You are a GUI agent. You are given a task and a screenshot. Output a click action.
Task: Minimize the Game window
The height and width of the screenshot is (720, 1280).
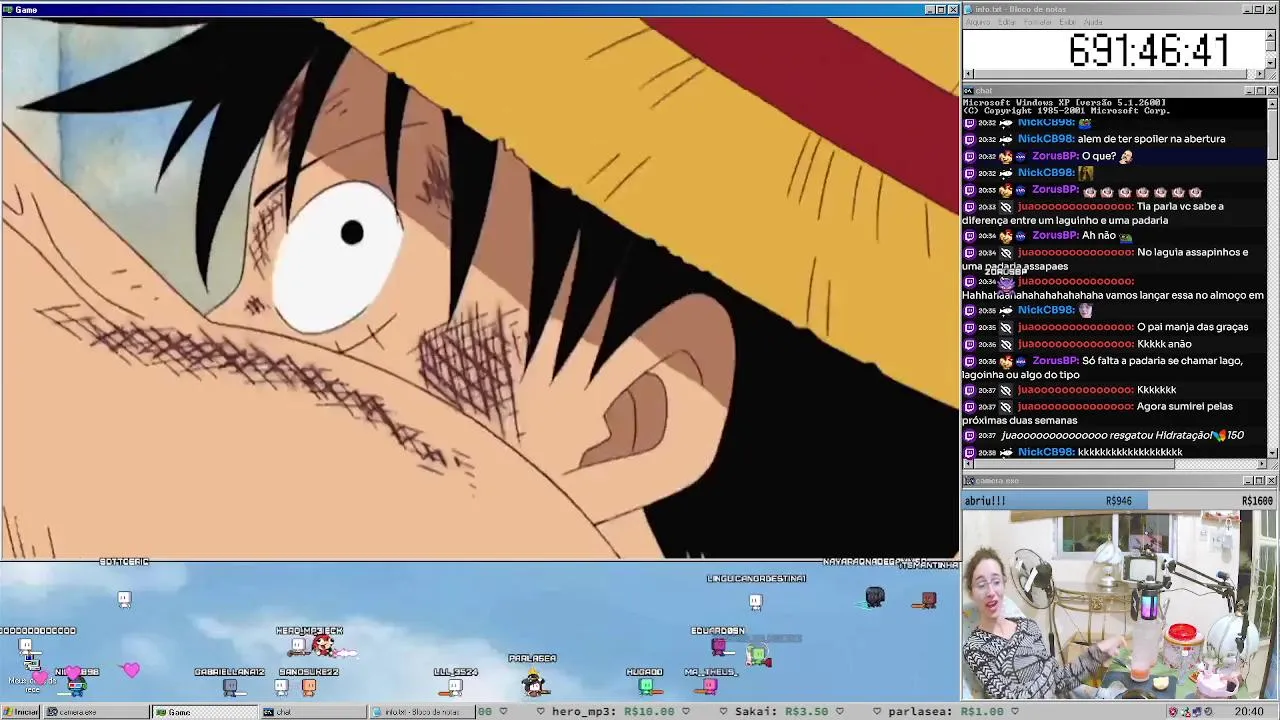929,9
